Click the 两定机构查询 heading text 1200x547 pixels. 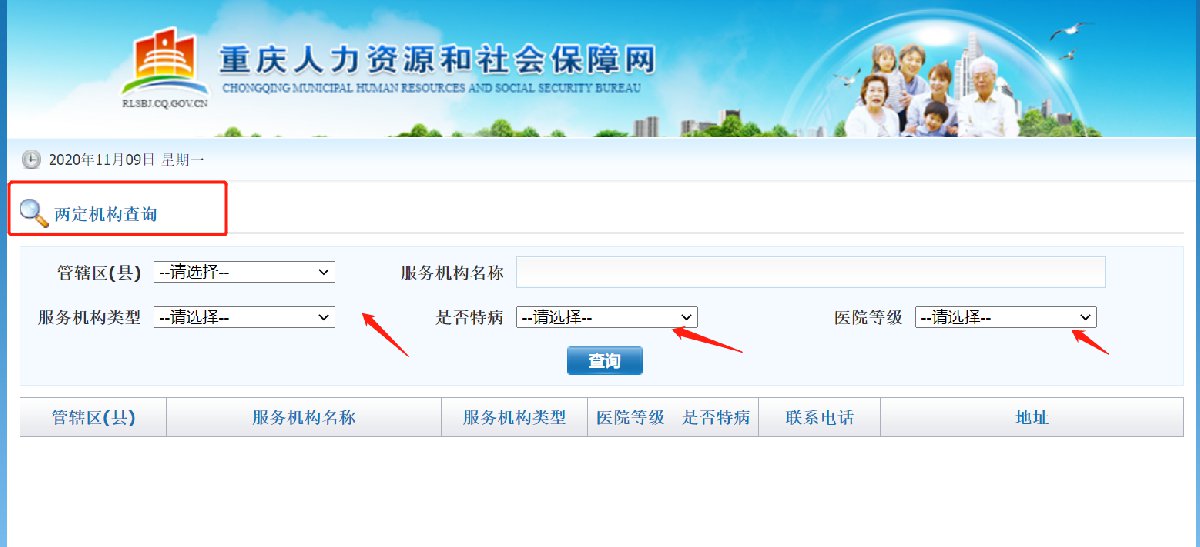(106, 214)
